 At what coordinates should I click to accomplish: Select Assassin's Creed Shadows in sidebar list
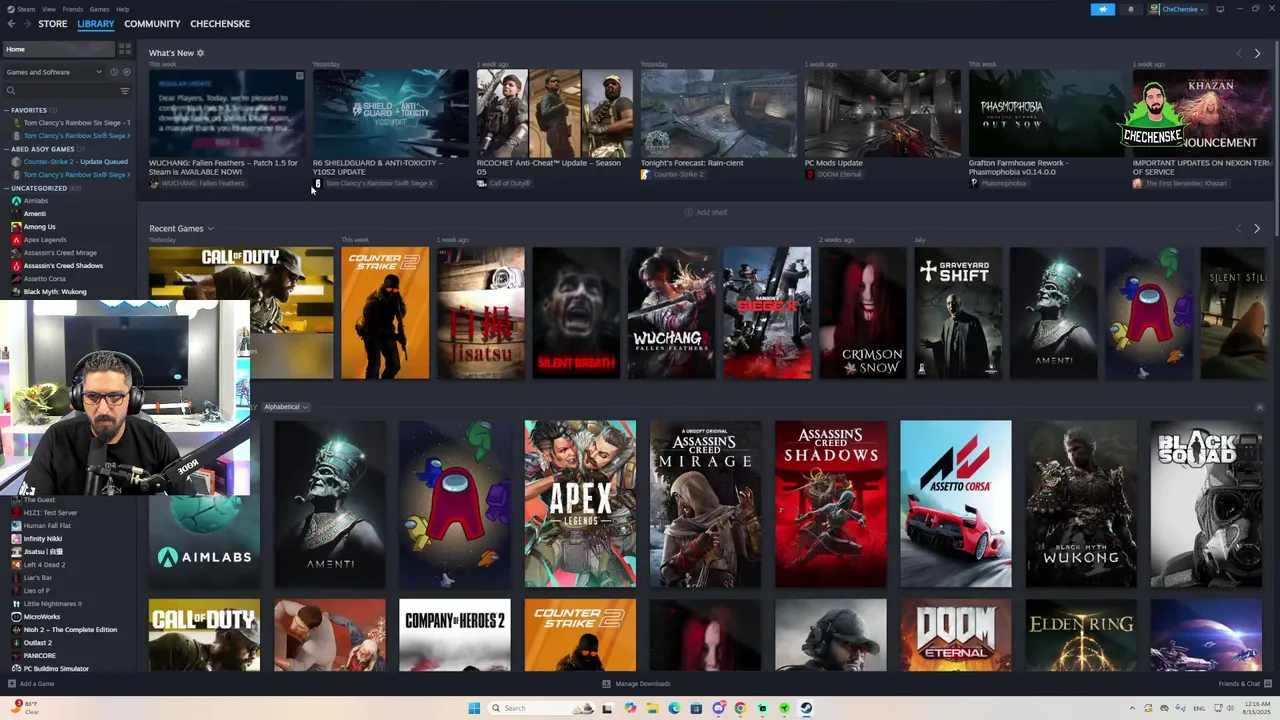point(63,266)
